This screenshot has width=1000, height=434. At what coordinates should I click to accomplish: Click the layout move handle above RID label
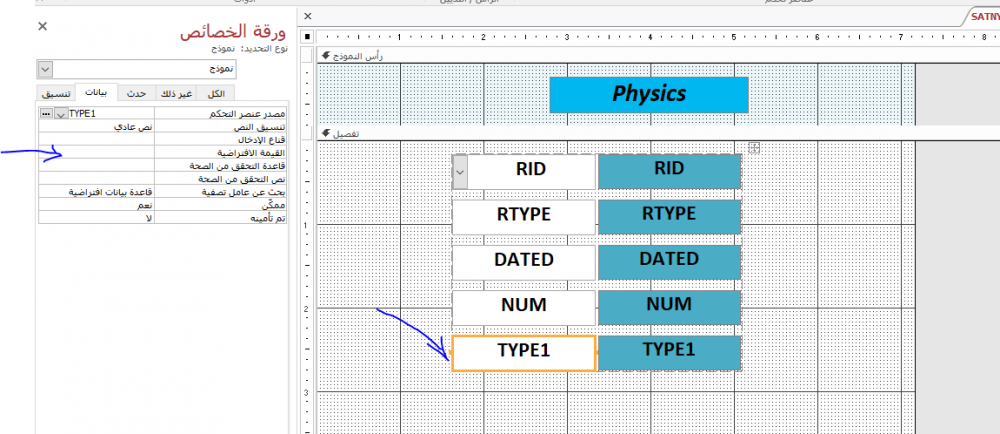(x=754, y=148)
